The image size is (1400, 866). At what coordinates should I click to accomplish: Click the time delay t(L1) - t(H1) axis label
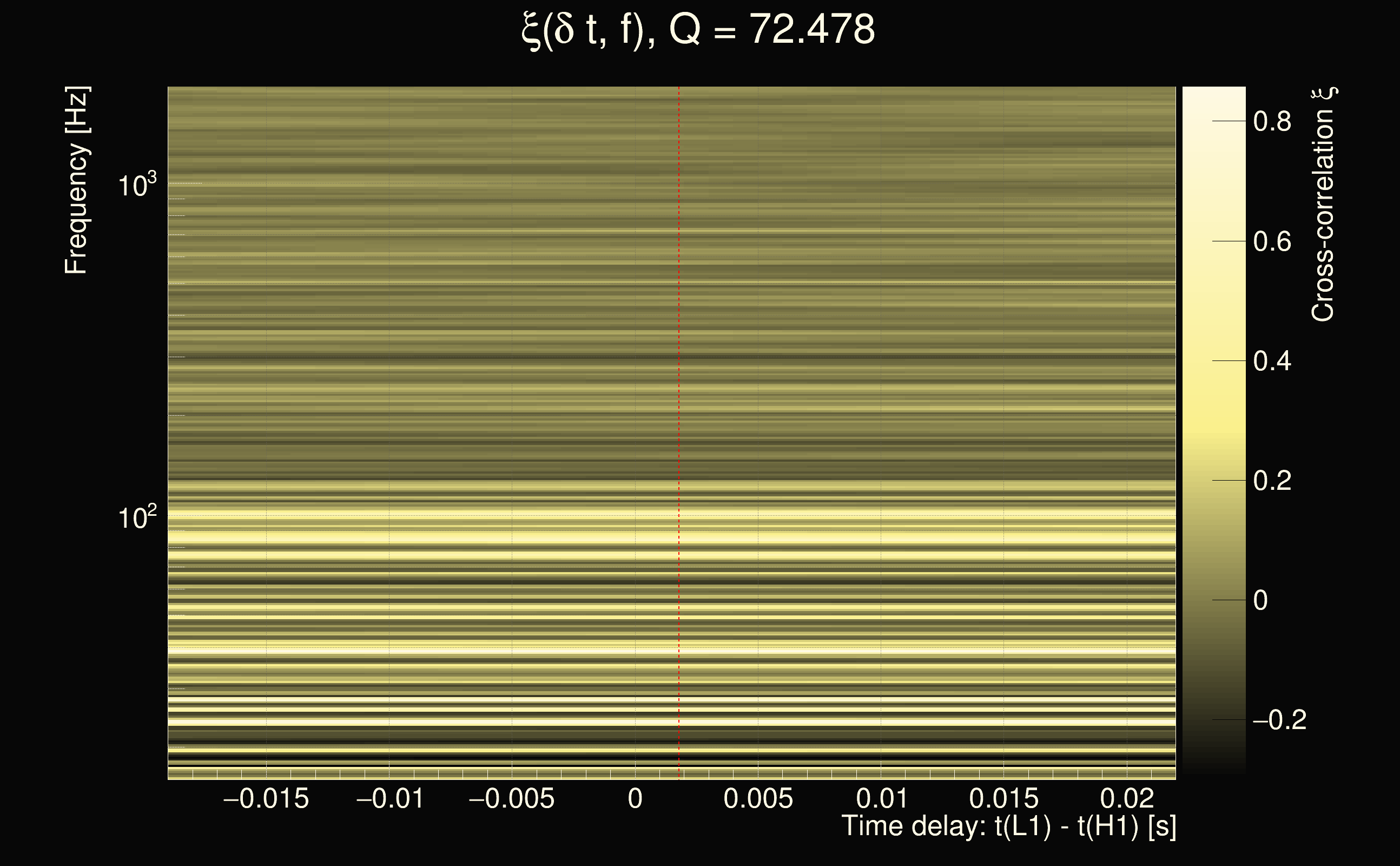[1008, 826]
